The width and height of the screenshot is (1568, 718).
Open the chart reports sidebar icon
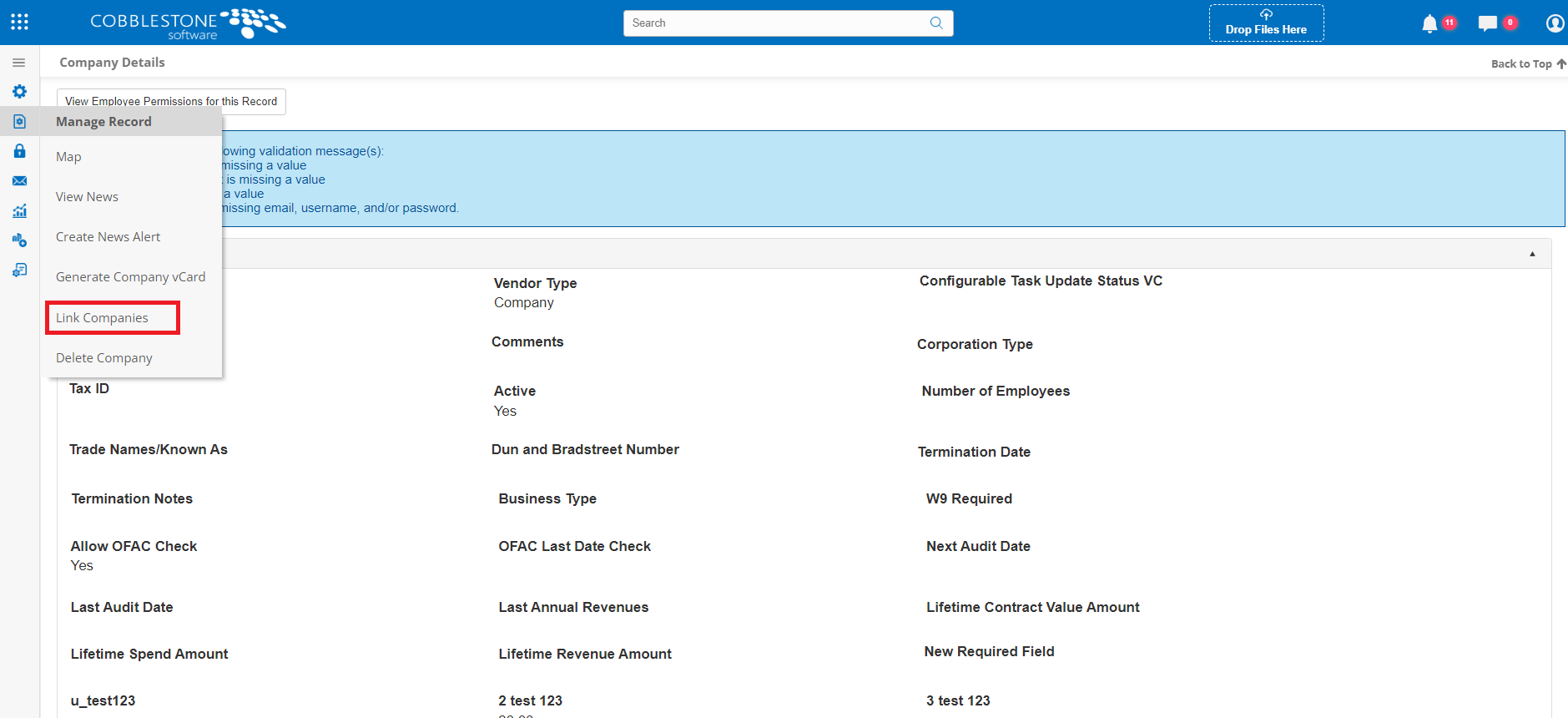[19, 210]
